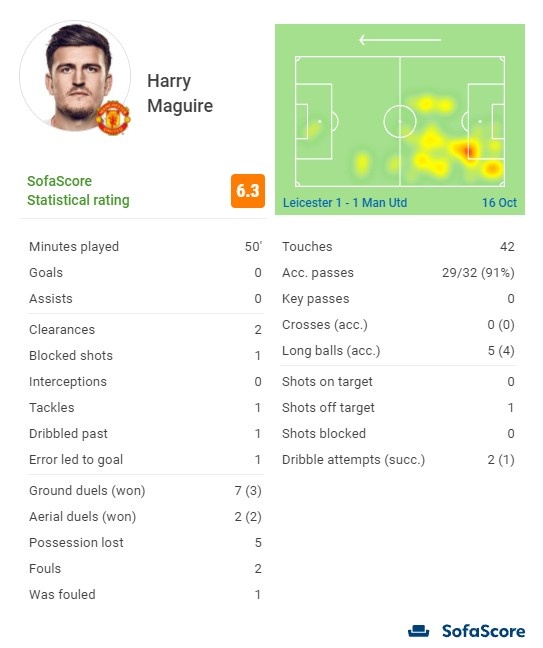Click Harry Maguire's profile photo
The height and width of the screenshot is (648, 543).
[x=75, y=76]
